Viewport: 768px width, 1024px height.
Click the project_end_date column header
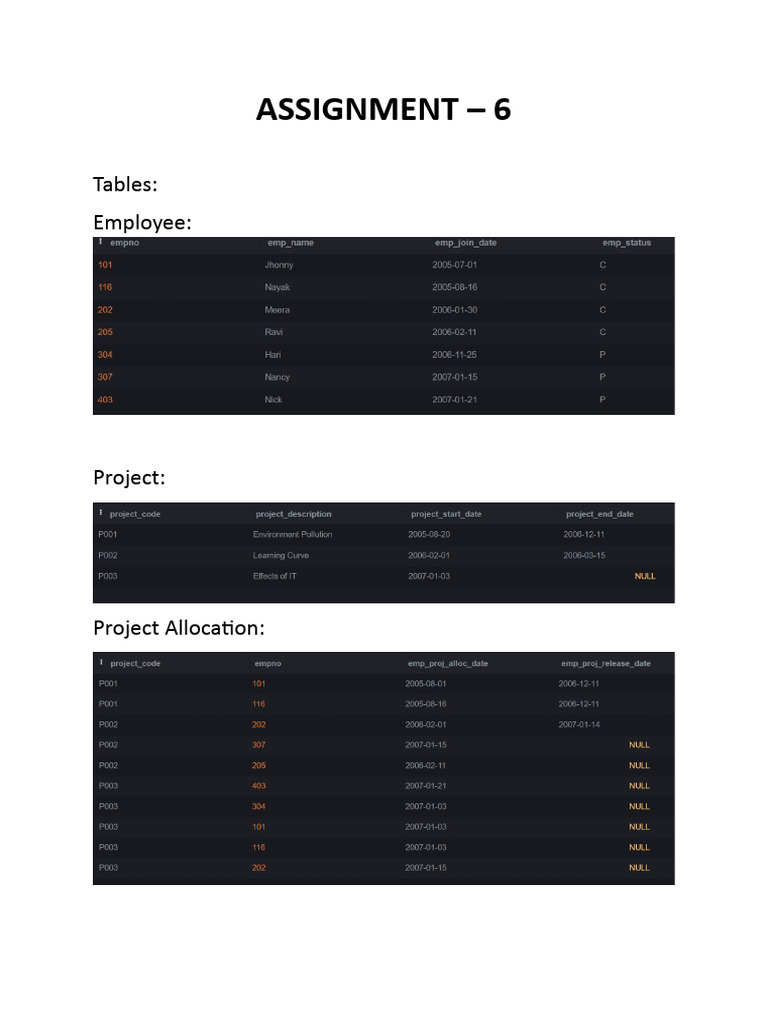(x=599, y=514)
